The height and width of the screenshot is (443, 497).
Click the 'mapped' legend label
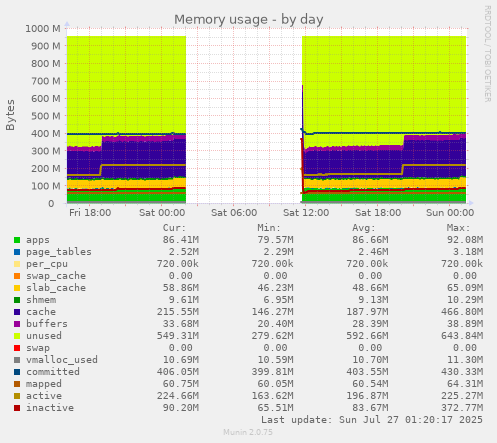tap(44, 384)
